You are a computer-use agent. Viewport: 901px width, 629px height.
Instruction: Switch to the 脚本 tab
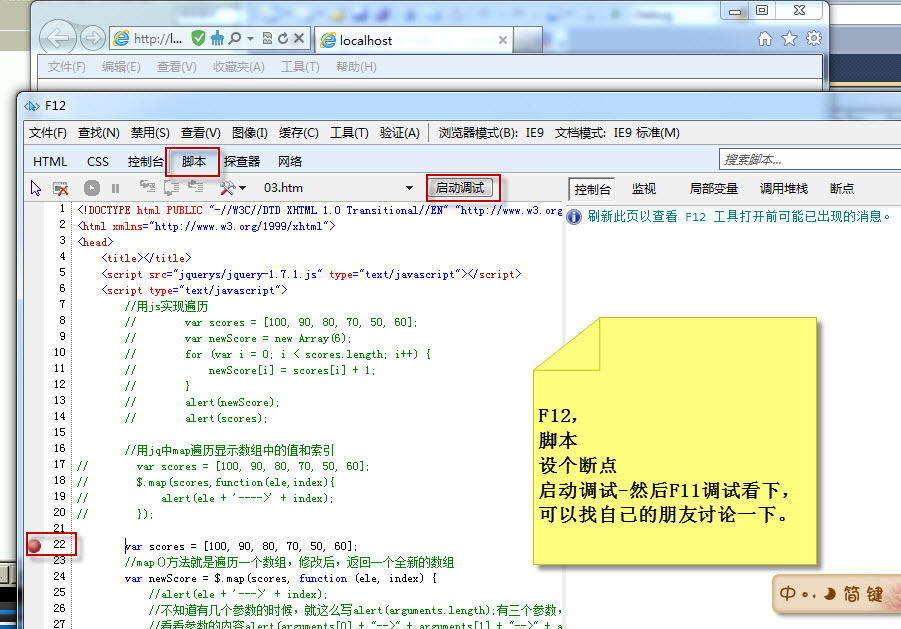point(192,161)
